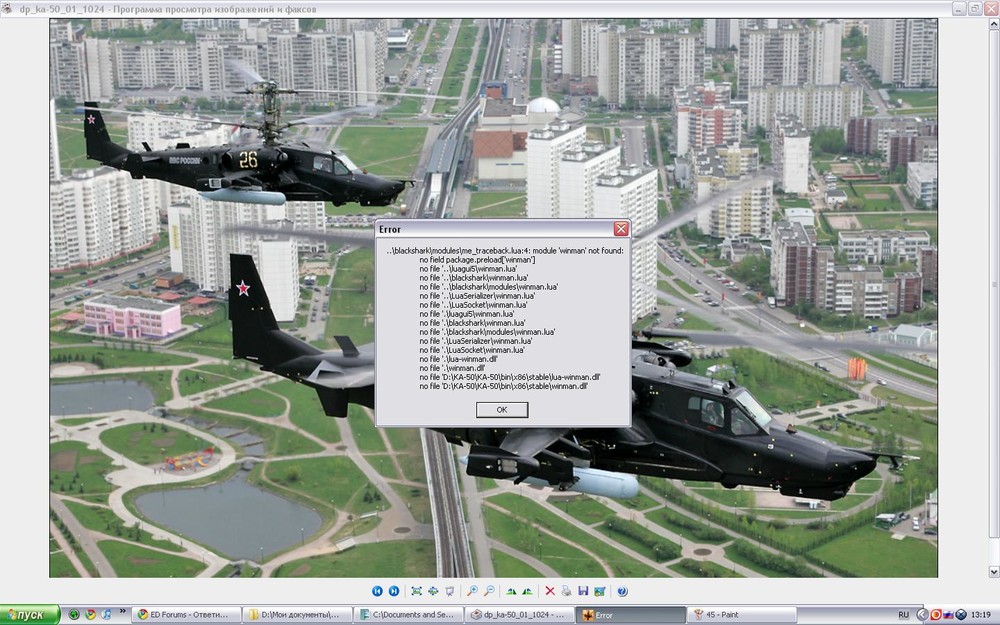
Task: Click the line ending "stable\lua-winman.dll'"
Action: 510,377
